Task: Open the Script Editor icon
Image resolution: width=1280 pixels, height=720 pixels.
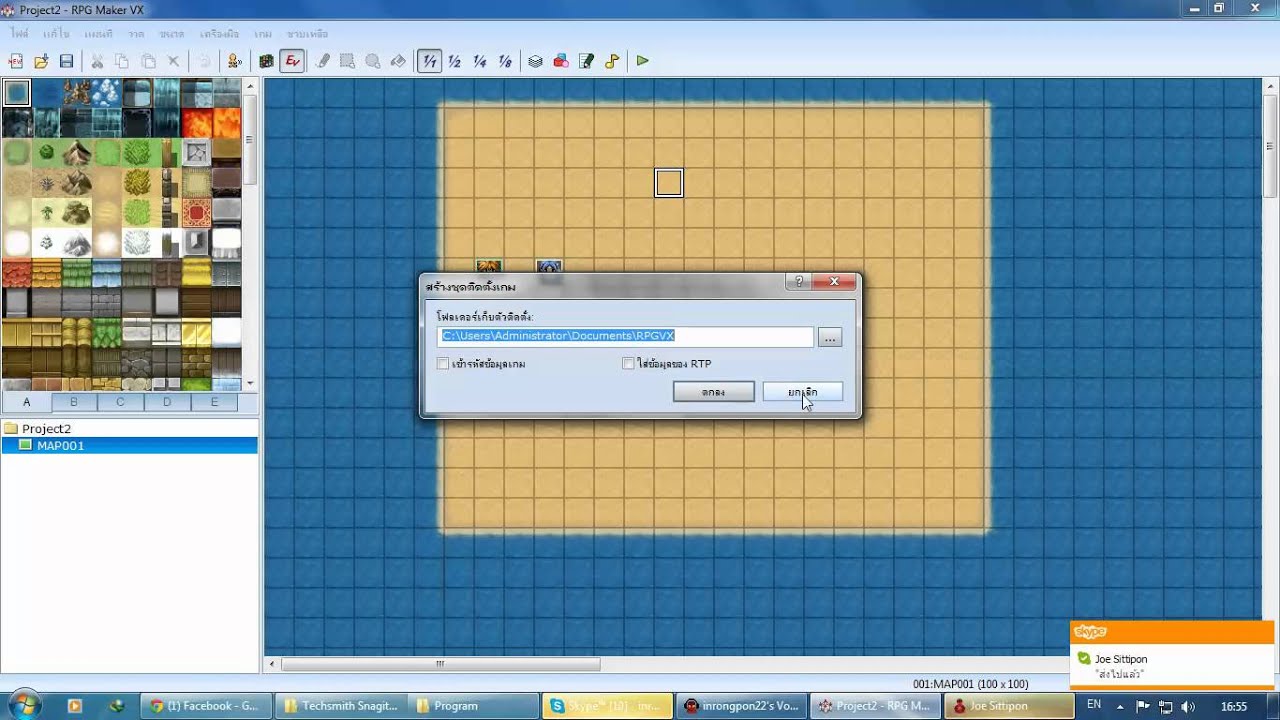Action: [x=586, y=61]
